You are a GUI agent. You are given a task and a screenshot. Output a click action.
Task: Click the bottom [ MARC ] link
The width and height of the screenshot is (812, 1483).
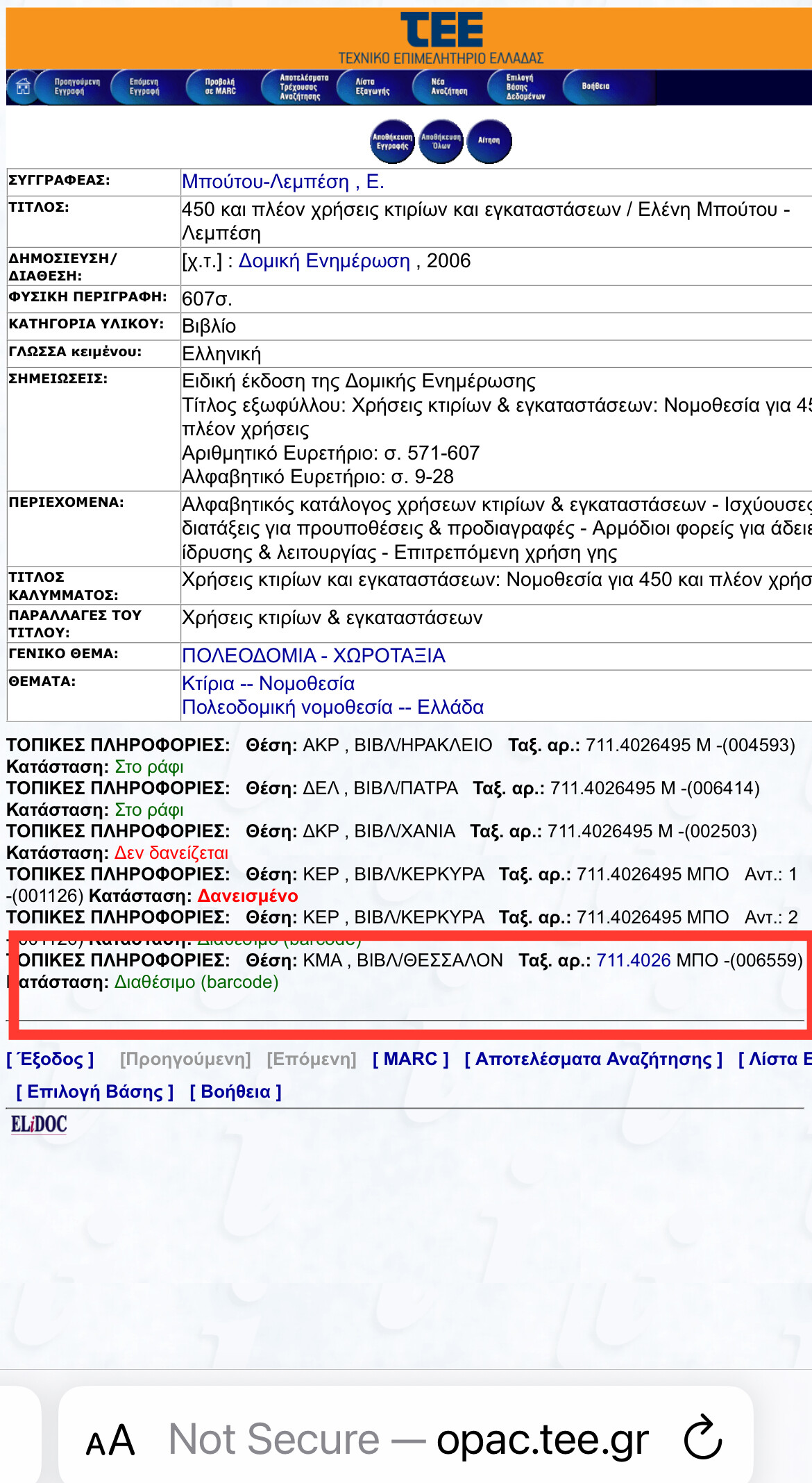click(411, 1059)
